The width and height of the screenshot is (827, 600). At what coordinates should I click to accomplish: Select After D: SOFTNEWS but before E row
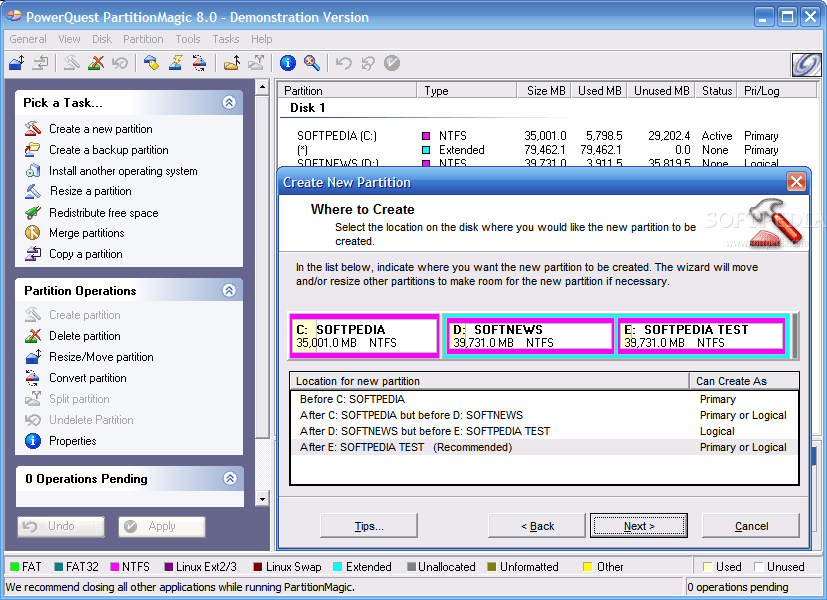click(544, 431)
